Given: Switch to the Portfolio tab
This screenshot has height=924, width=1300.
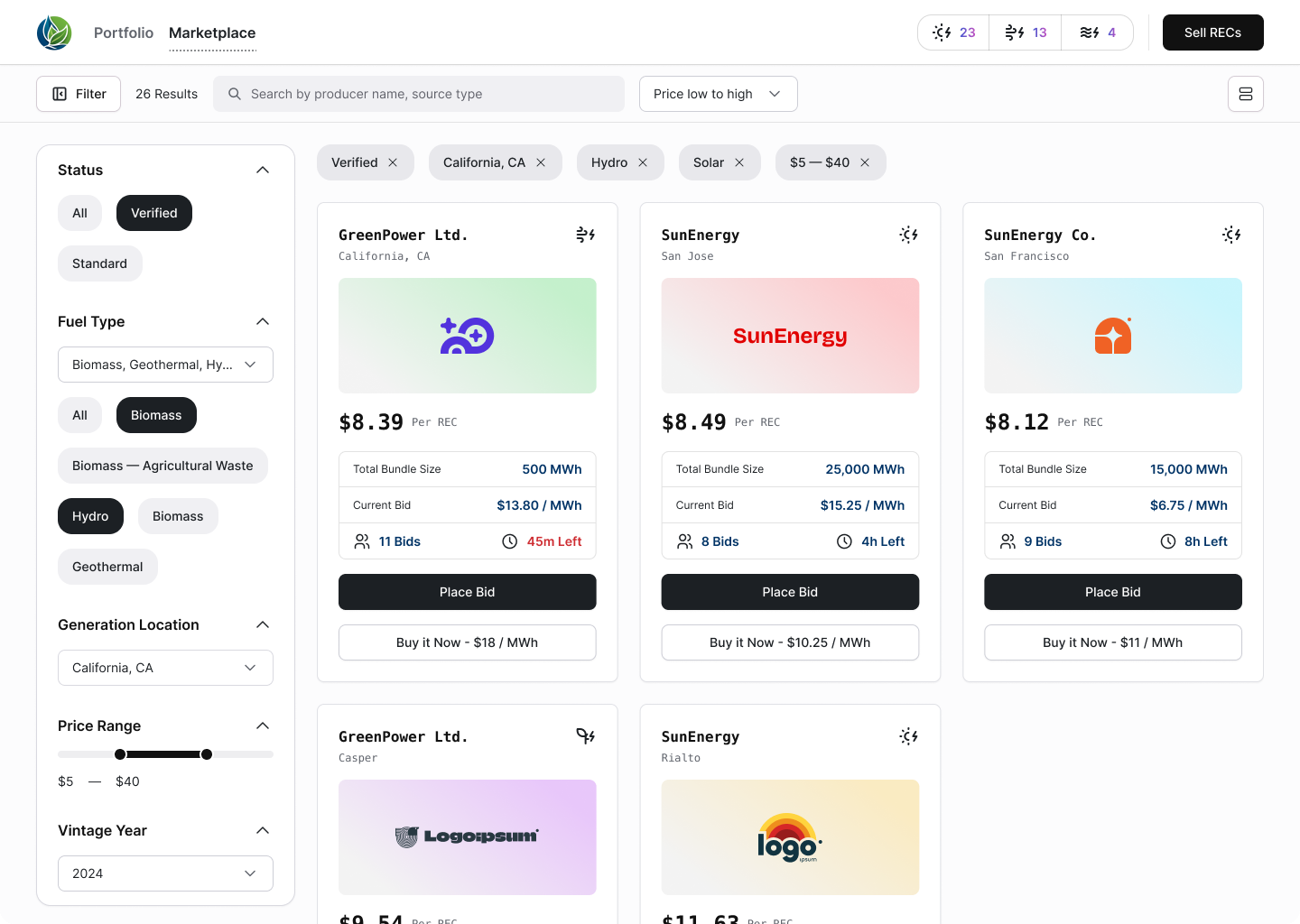Looking at the screenshot, I should 124,32.
